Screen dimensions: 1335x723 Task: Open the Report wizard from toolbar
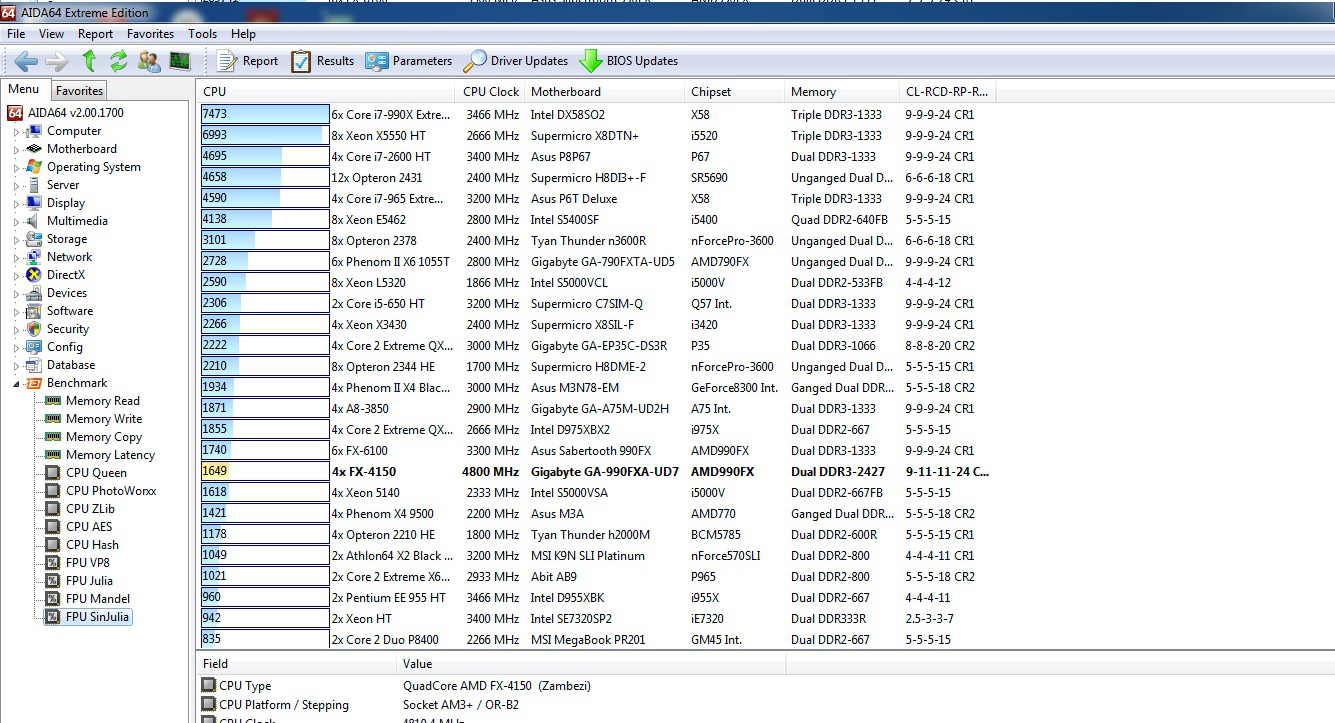tap(248, 61)
